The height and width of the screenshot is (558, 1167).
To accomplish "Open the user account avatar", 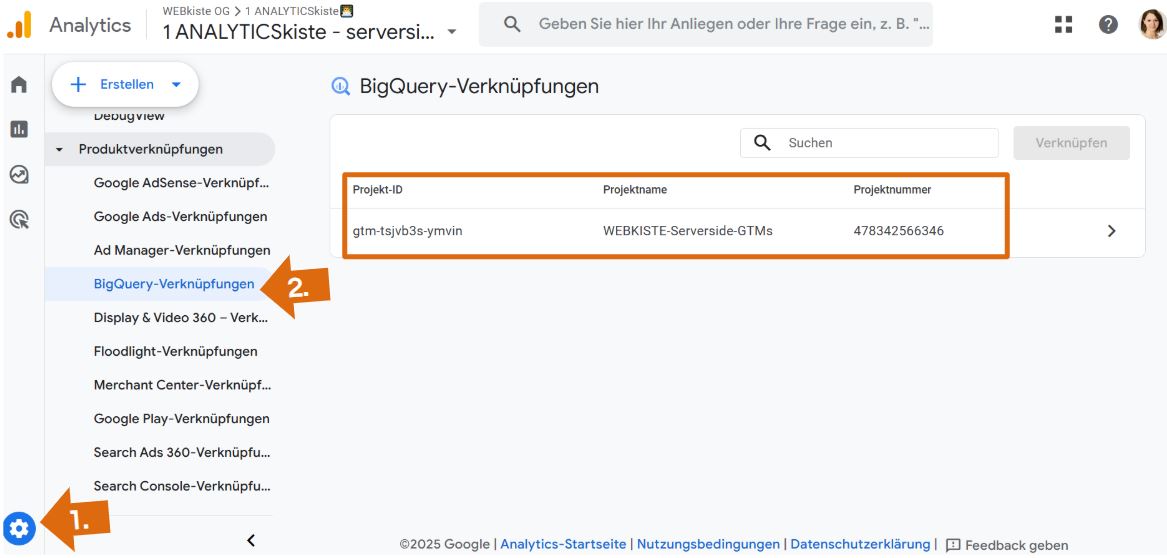I will point(1152,25).
